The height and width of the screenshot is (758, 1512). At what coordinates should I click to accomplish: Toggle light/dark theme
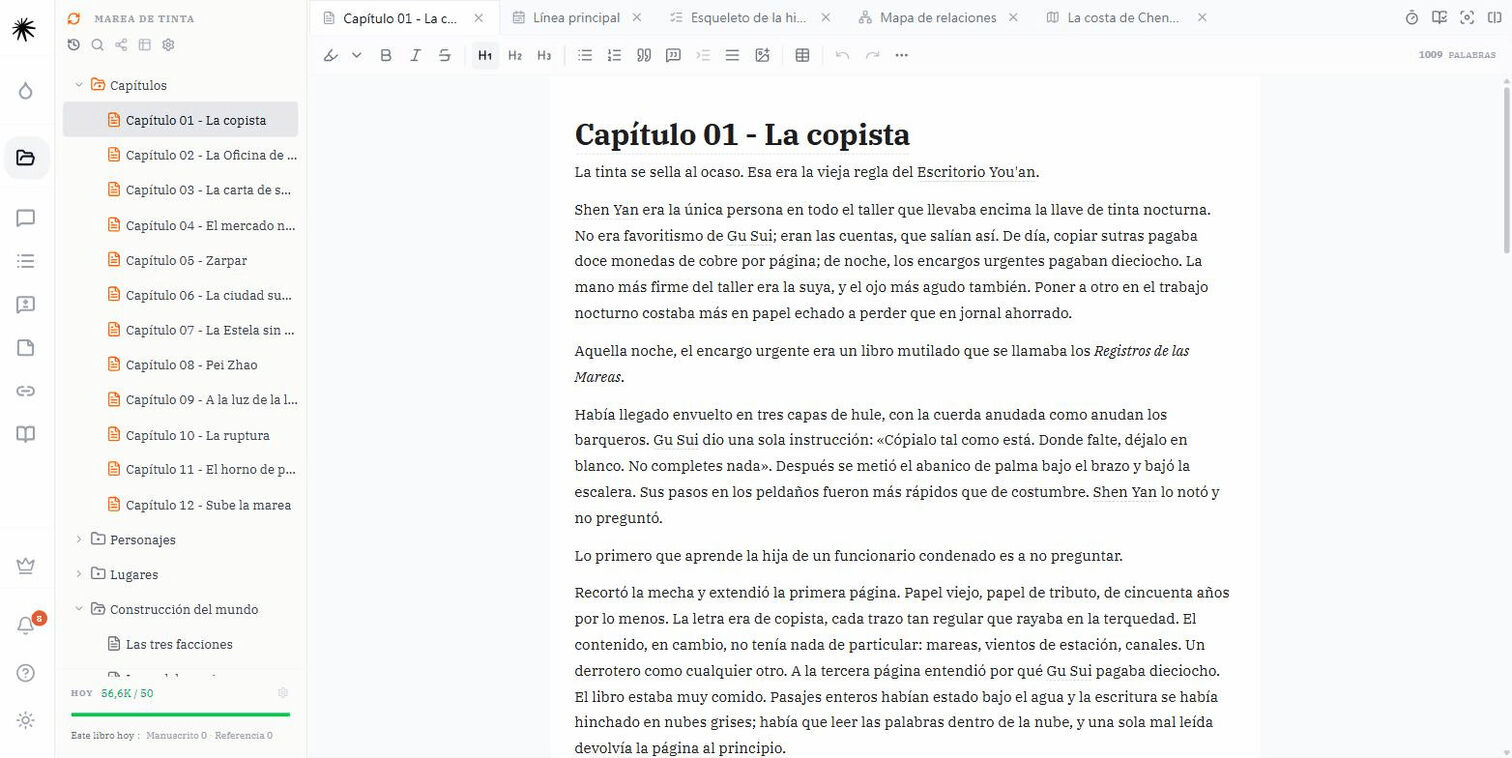coord(26,720)
